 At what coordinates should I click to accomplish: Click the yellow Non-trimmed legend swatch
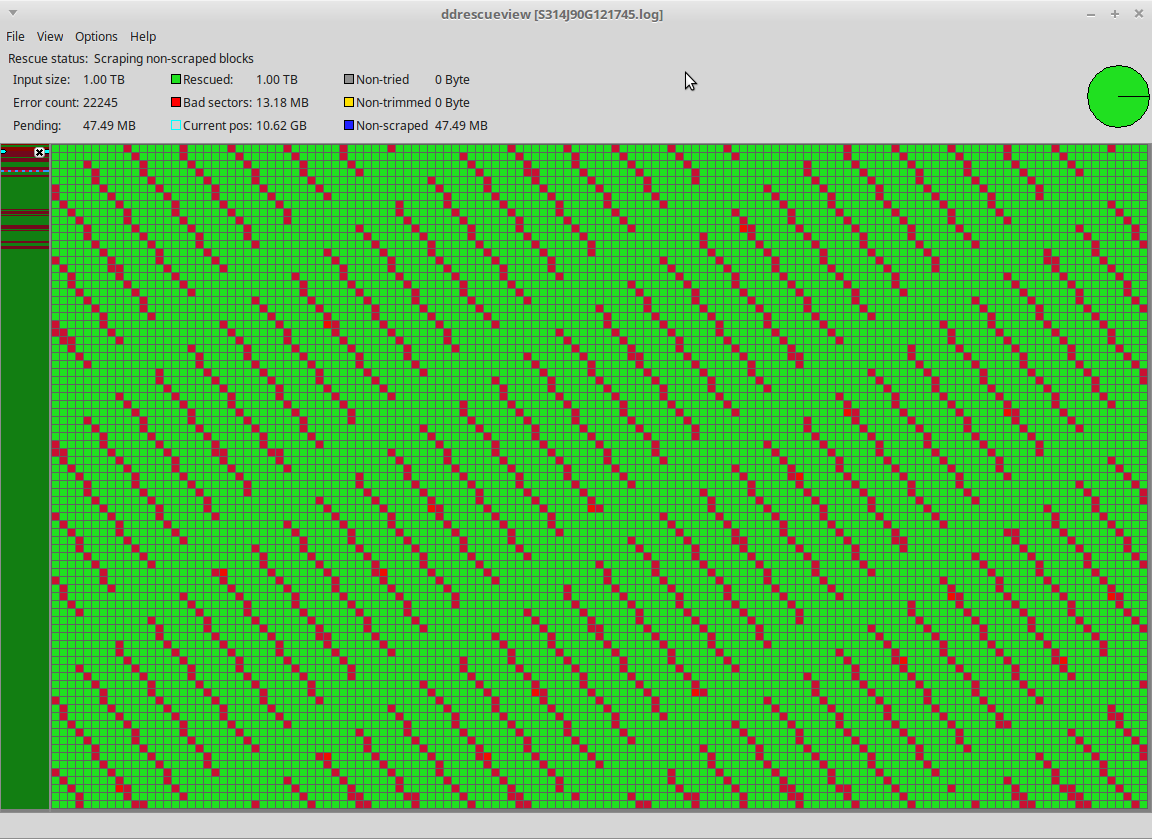[x=349, y=103]
